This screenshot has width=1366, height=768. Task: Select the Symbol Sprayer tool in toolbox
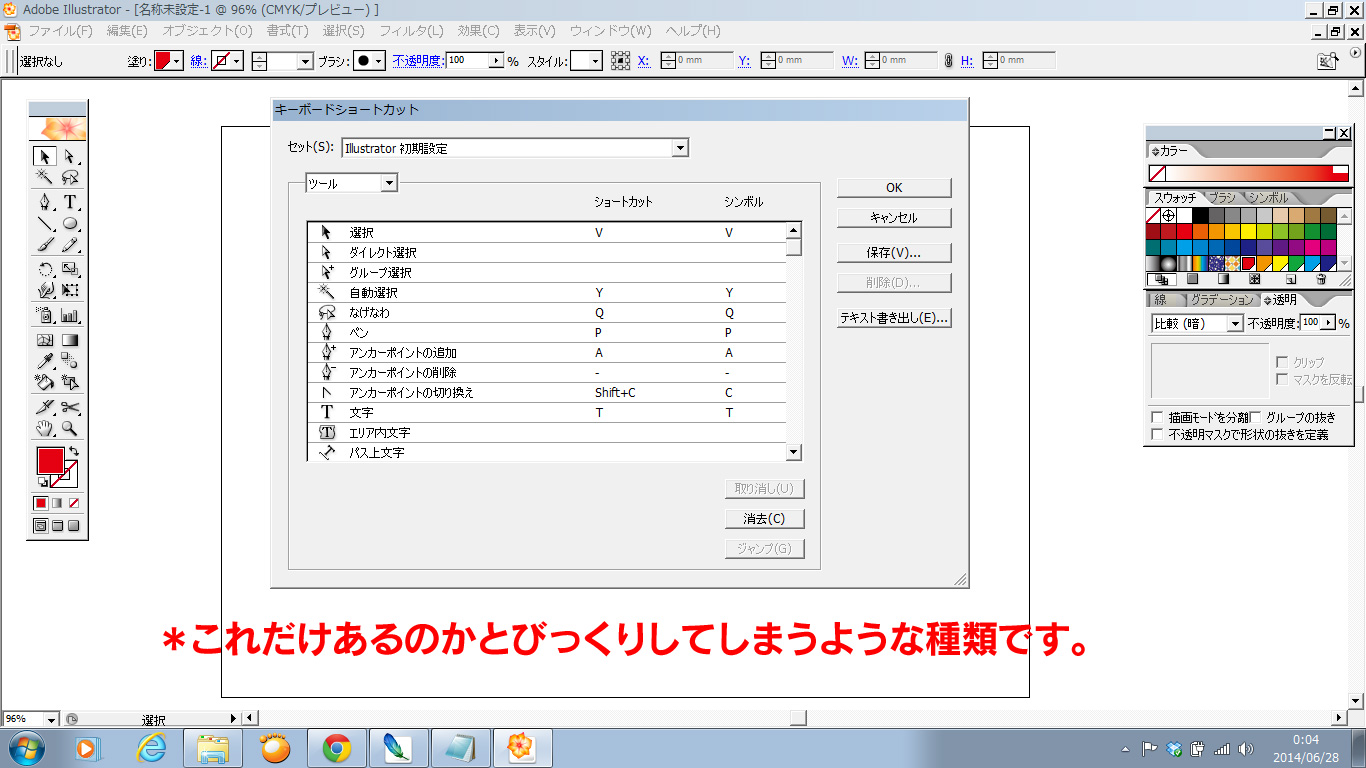click(44, 315)
